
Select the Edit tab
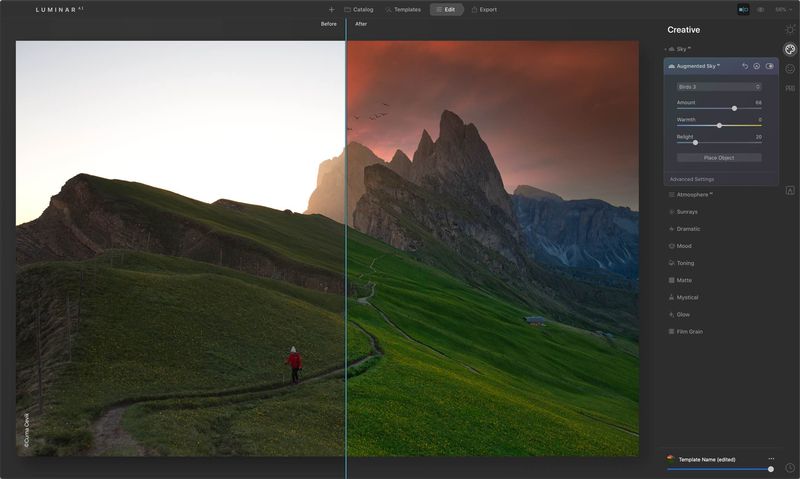pyautogui.click(x=446, y=10)
